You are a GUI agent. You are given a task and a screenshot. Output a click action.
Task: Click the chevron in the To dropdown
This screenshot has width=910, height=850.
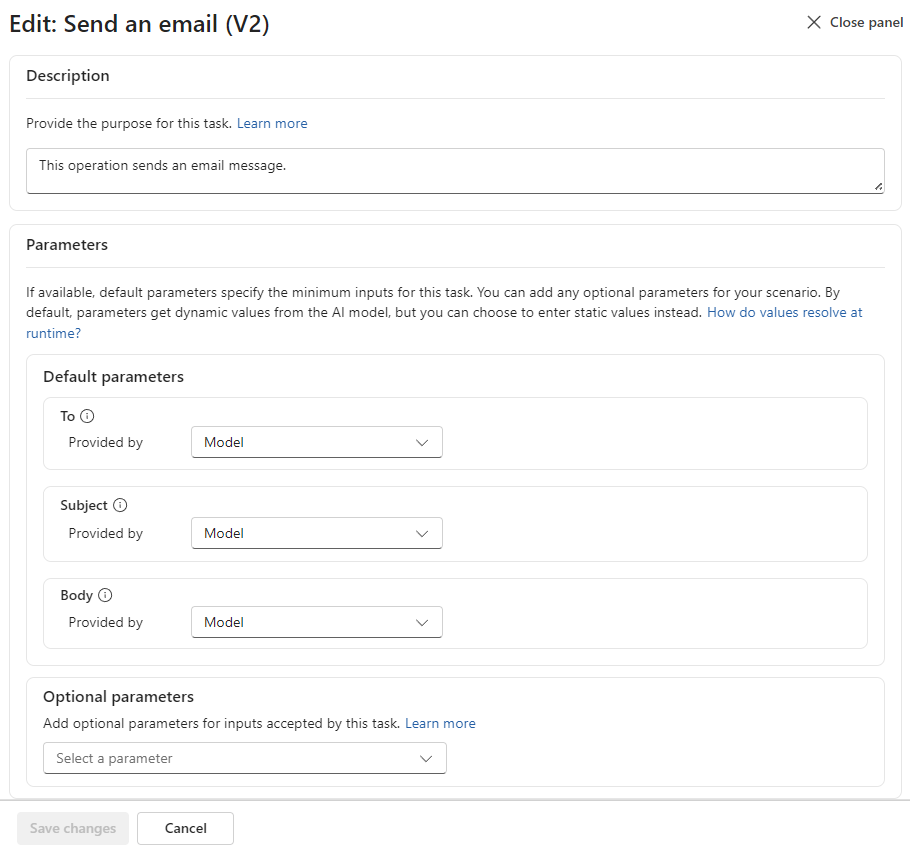tap(422, 443)
